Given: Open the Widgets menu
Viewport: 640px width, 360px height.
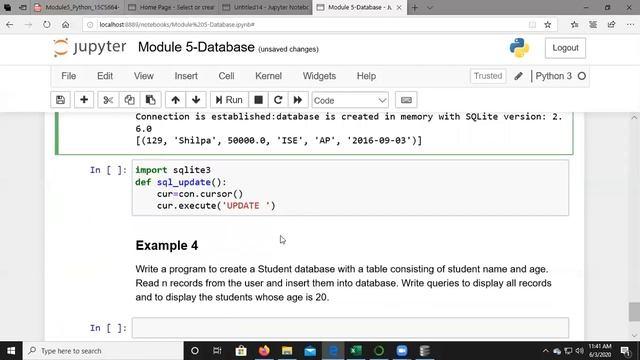Looking at the screenshot, I should click(x=319, y=76).
